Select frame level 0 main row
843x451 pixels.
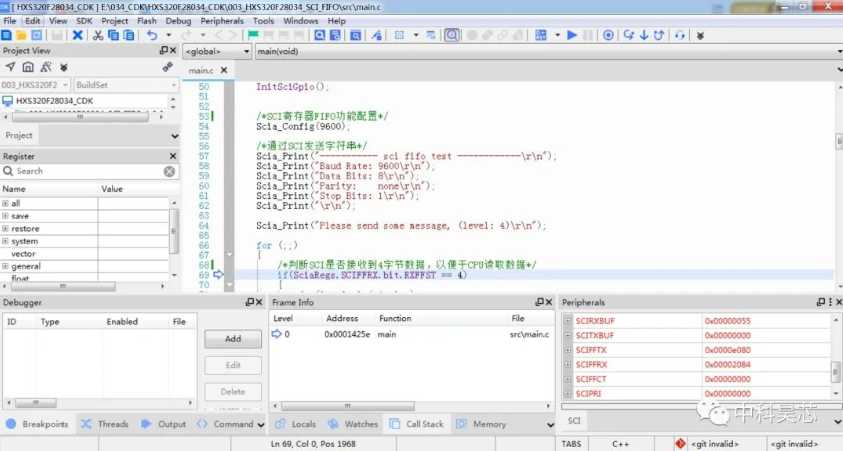(x=411, y=334)
